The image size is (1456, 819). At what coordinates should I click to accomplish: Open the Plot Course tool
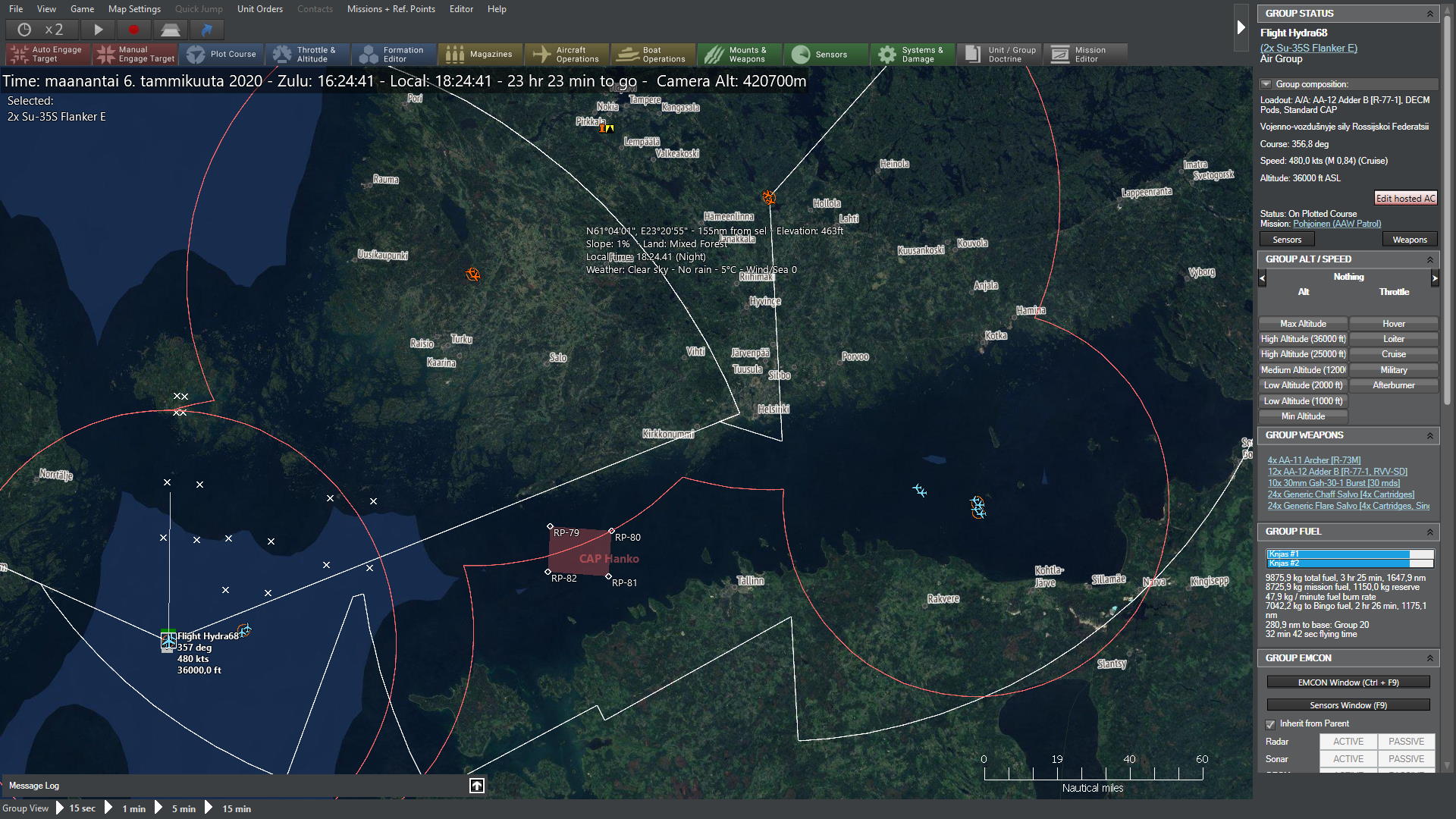(x=223, y=54)
